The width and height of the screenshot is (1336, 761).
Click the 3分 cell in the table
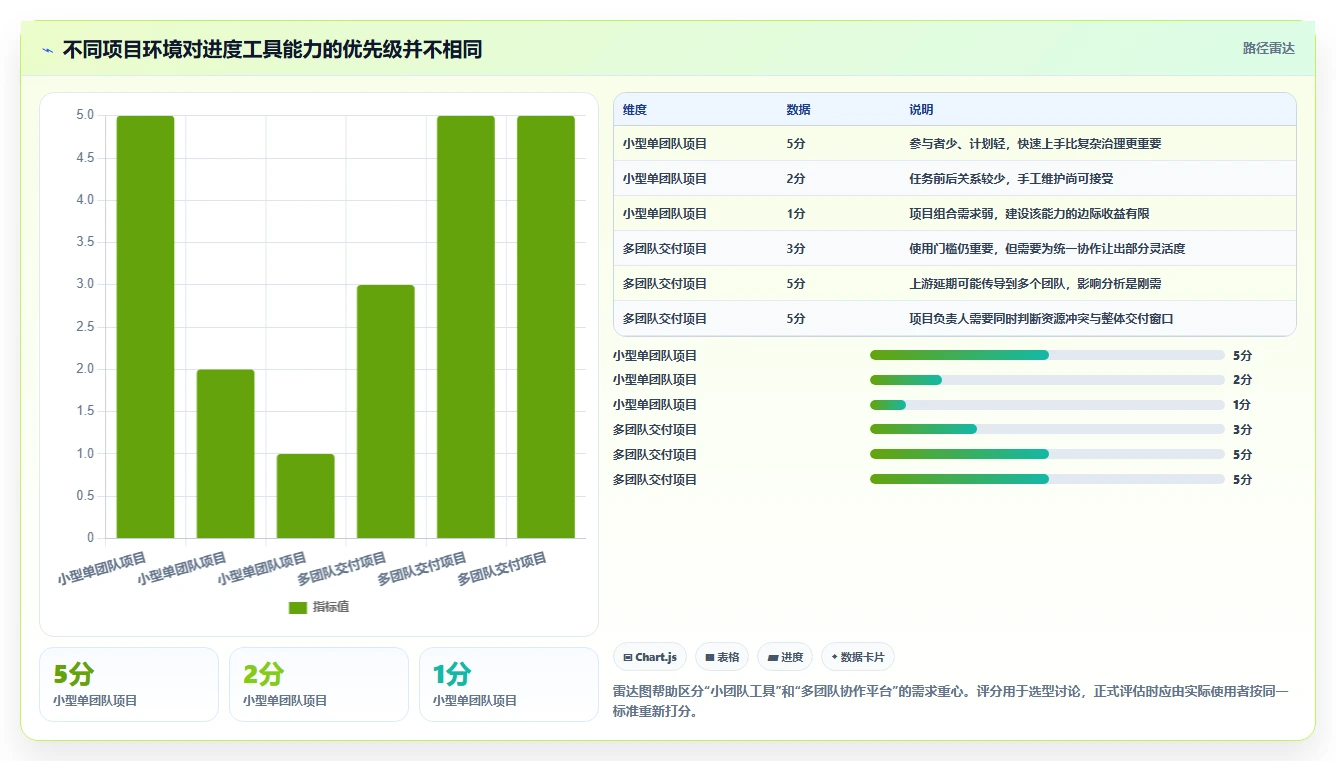click(x=796, y=249)
